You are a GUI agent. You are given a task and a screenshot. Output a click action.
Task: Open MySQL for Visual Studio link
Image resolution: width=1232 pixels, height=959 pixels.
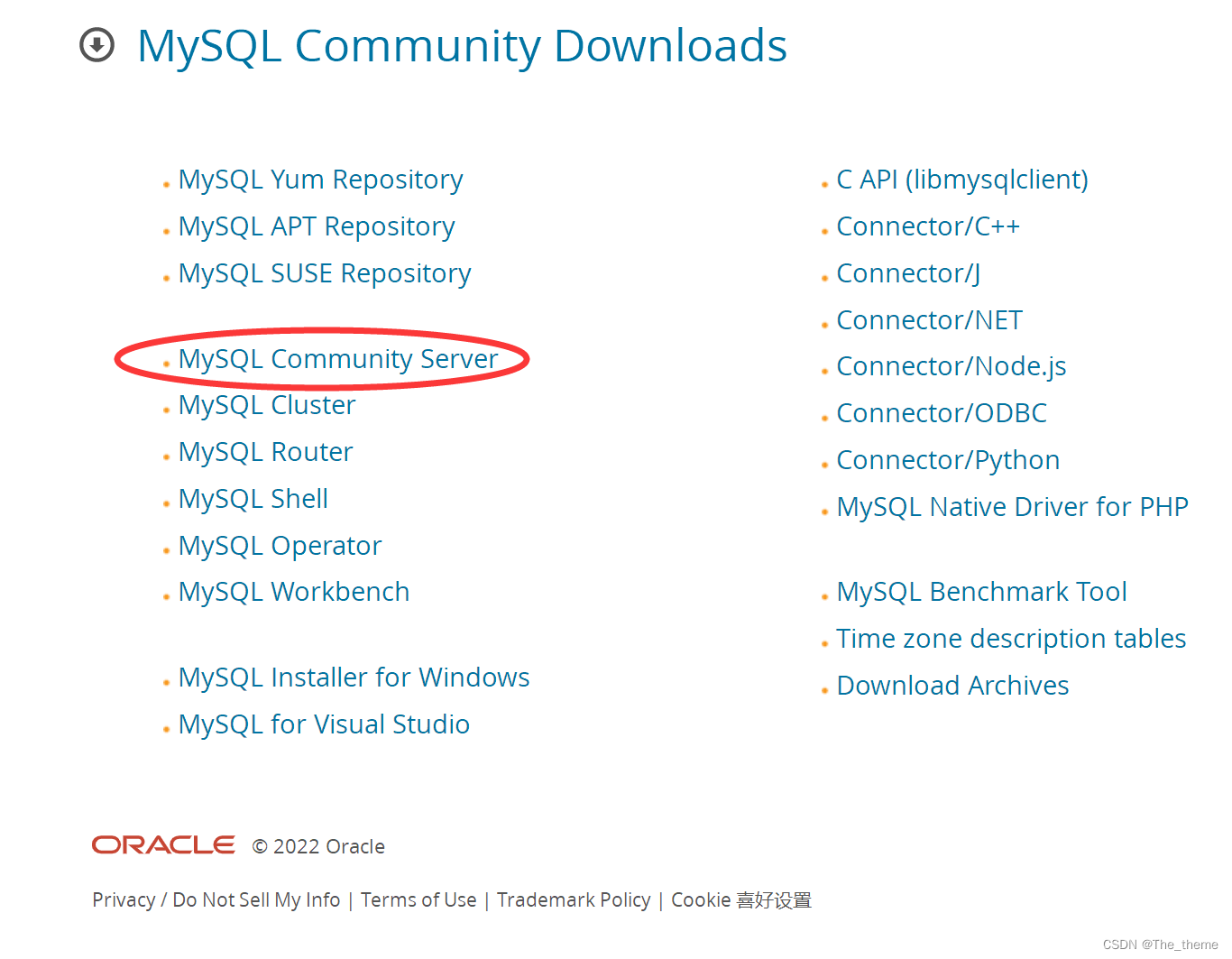tap(324, 724)
